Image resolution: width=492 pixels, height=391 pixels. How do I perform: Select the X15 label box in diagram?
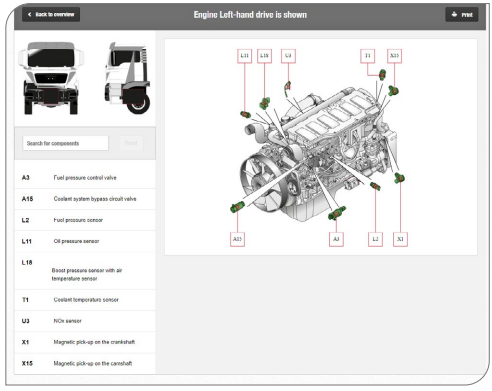pyautogui.click(x=394, y=56)
